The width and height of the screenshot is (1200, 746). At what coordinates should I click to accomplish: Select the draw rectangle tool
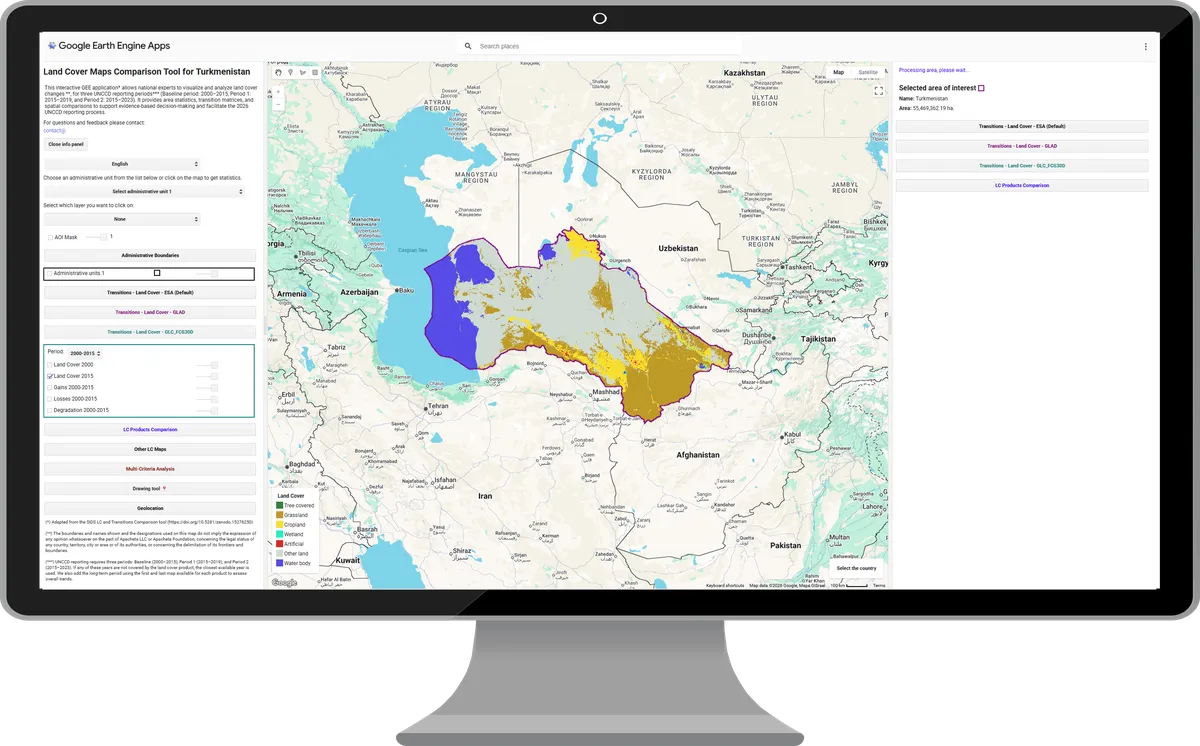pyautogui.click(x=315, y=72)
